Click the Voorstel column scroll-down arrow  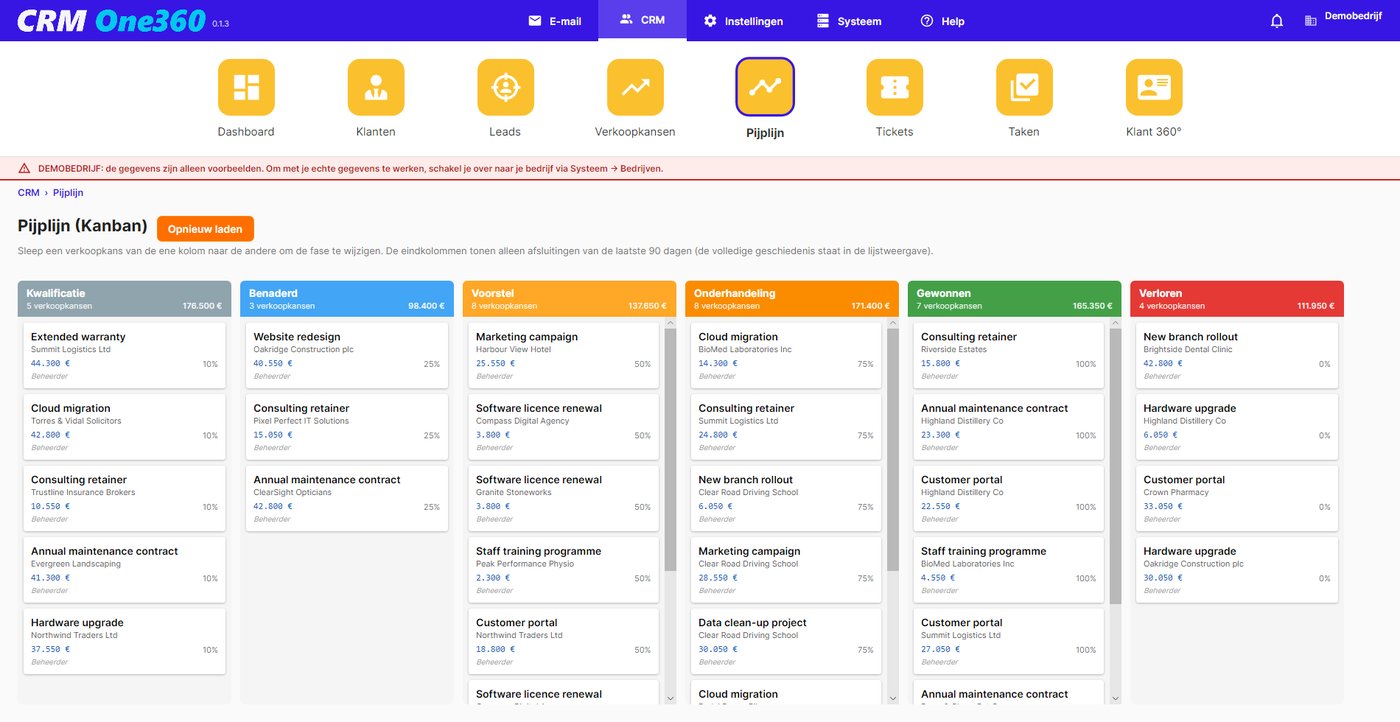(x=670, y=697)
